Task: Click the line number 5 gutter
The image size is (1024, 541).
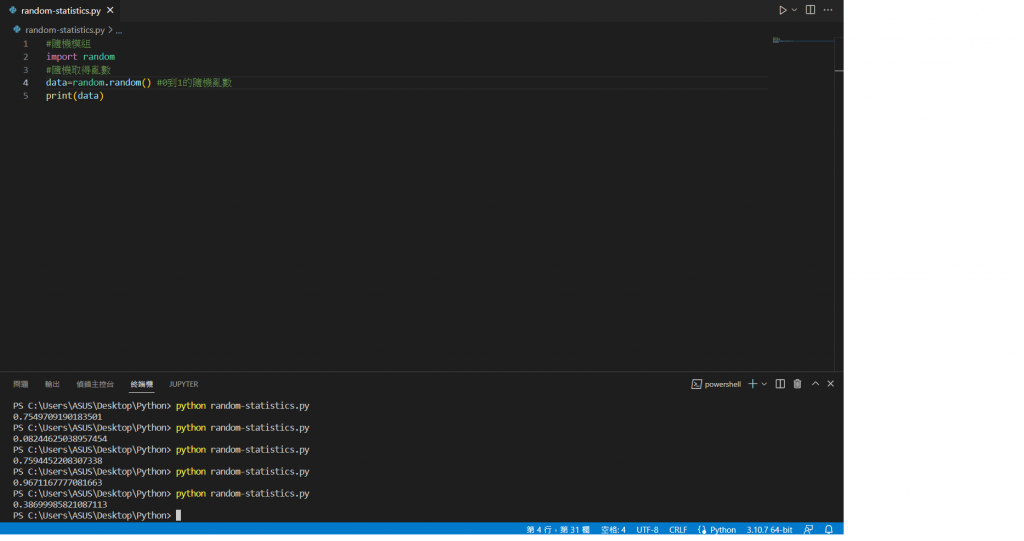Action: point(25,96)
